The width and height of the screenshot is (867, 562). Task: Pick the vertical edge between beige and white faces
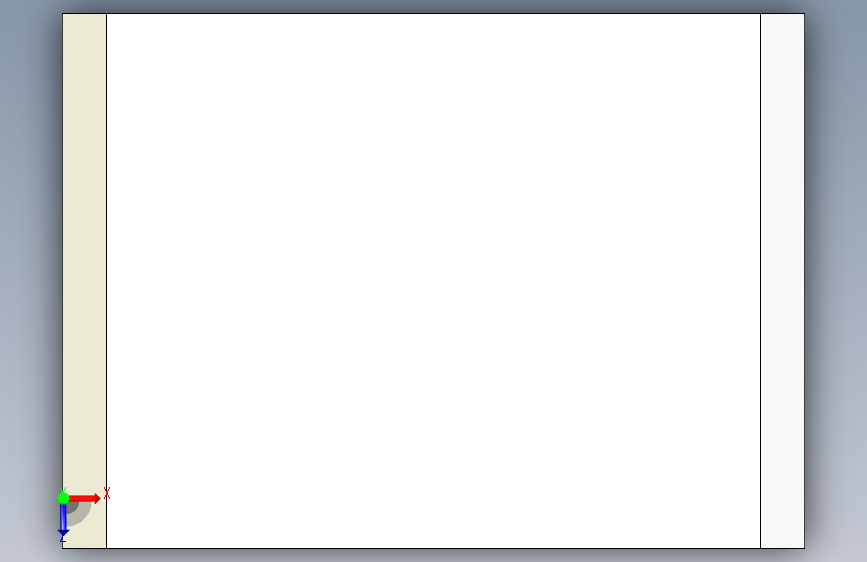[x=107, y=281]
